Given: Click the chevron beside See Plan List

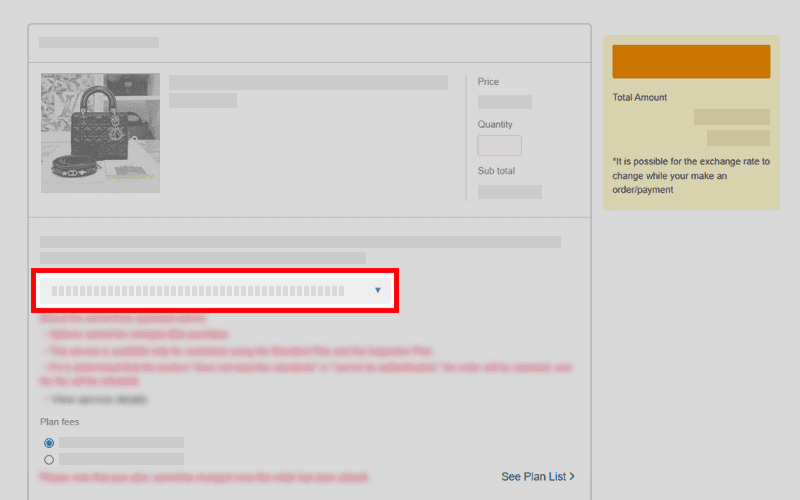Looking at the screenshot, I should (x=571, y=477).
